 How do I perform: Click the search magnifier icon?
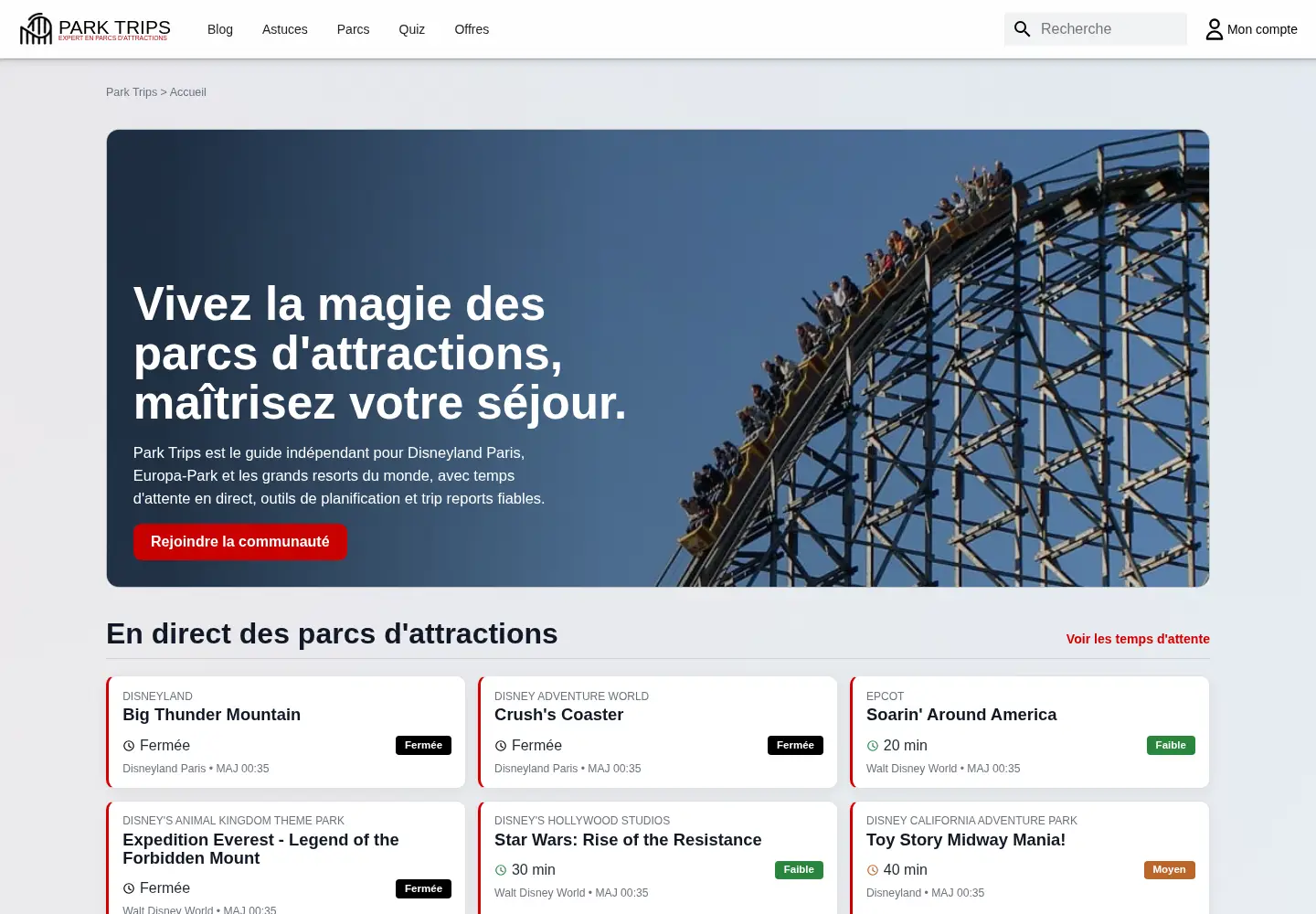click(1023, 29)
